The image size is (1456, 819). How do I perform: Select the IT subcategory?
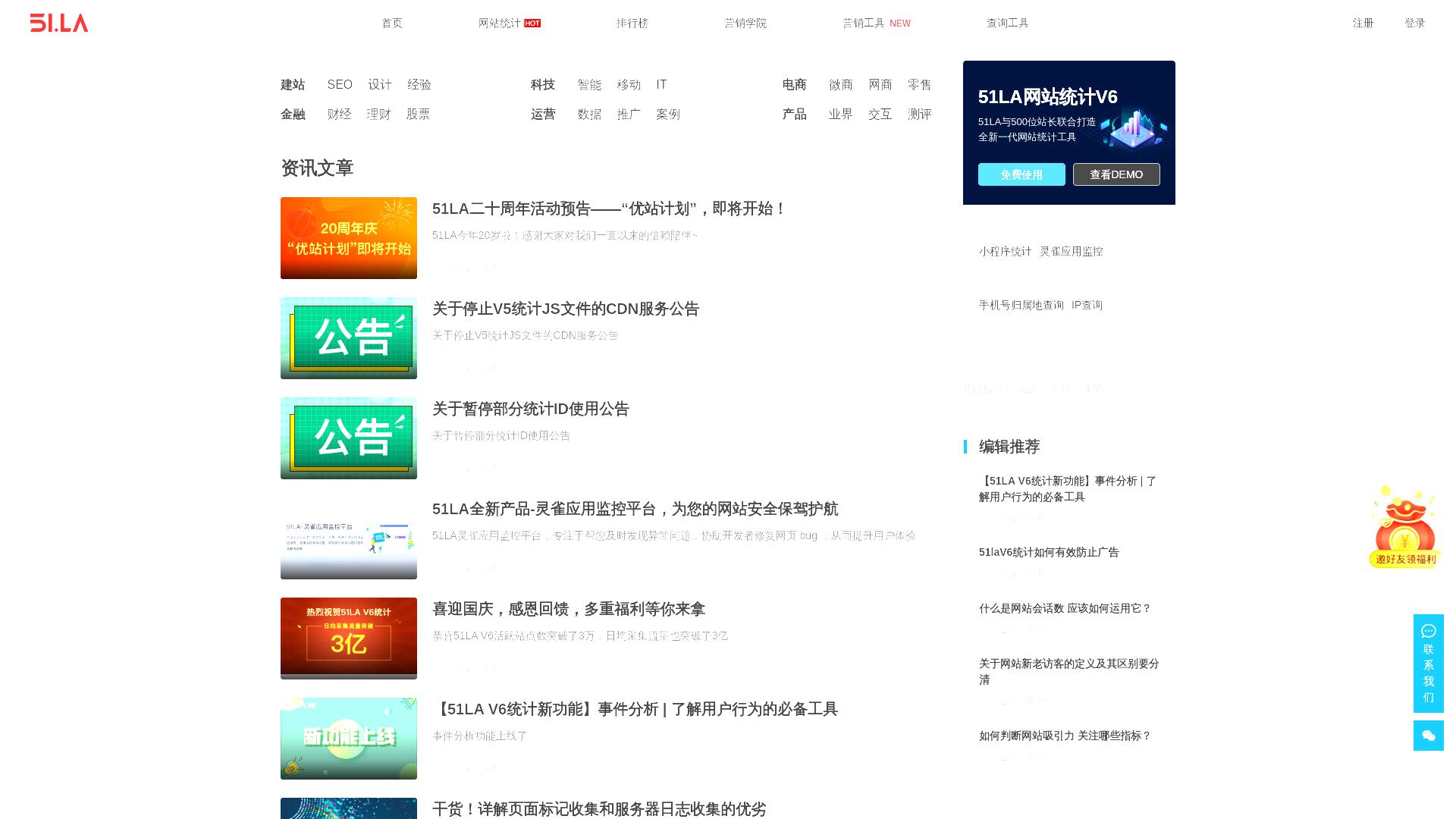pos(662,84)
